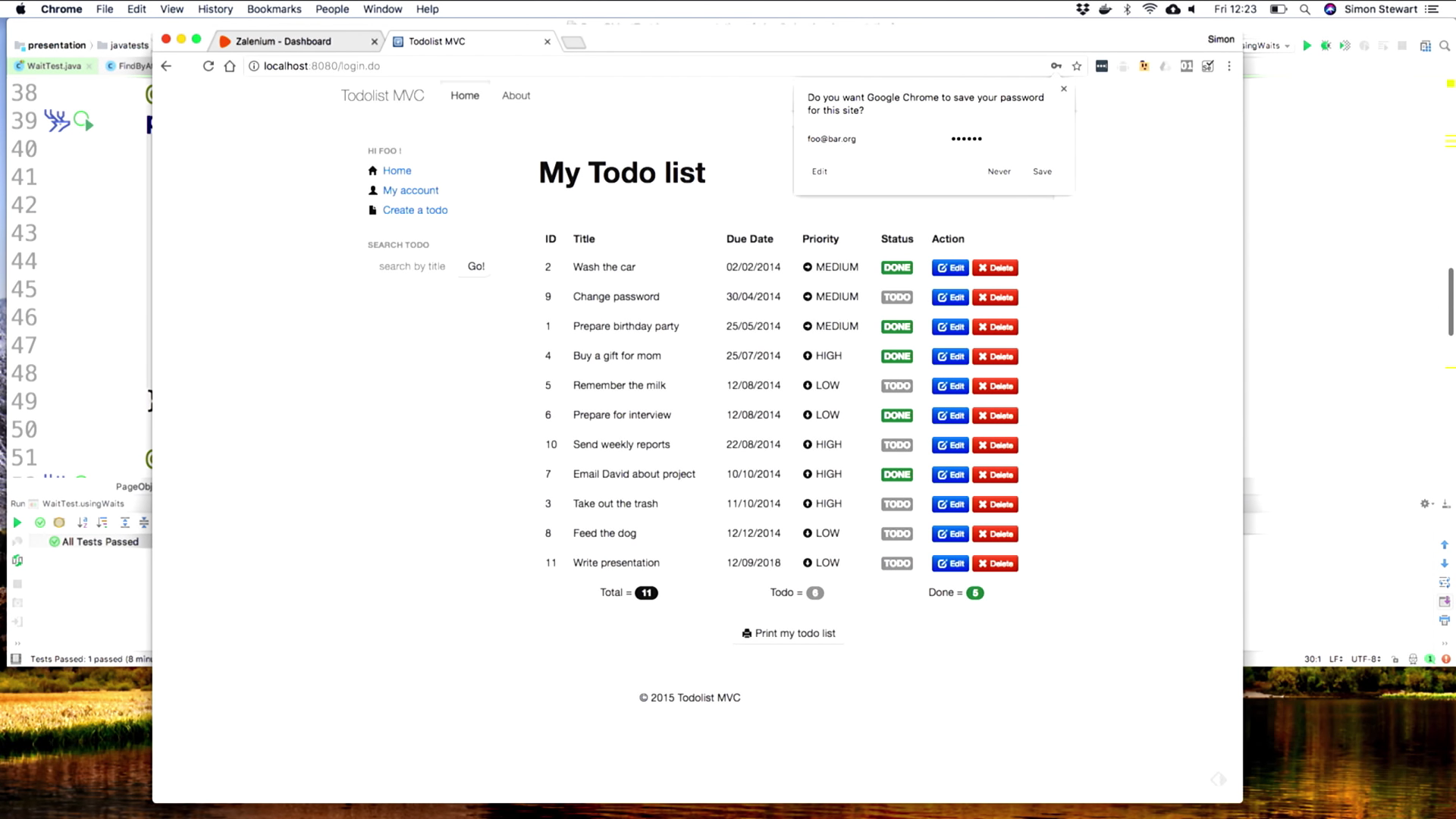Screen dimensions: 1456x819
Task: Toggle the LOW priority indicator for Feed the dog
Action: 806,533
